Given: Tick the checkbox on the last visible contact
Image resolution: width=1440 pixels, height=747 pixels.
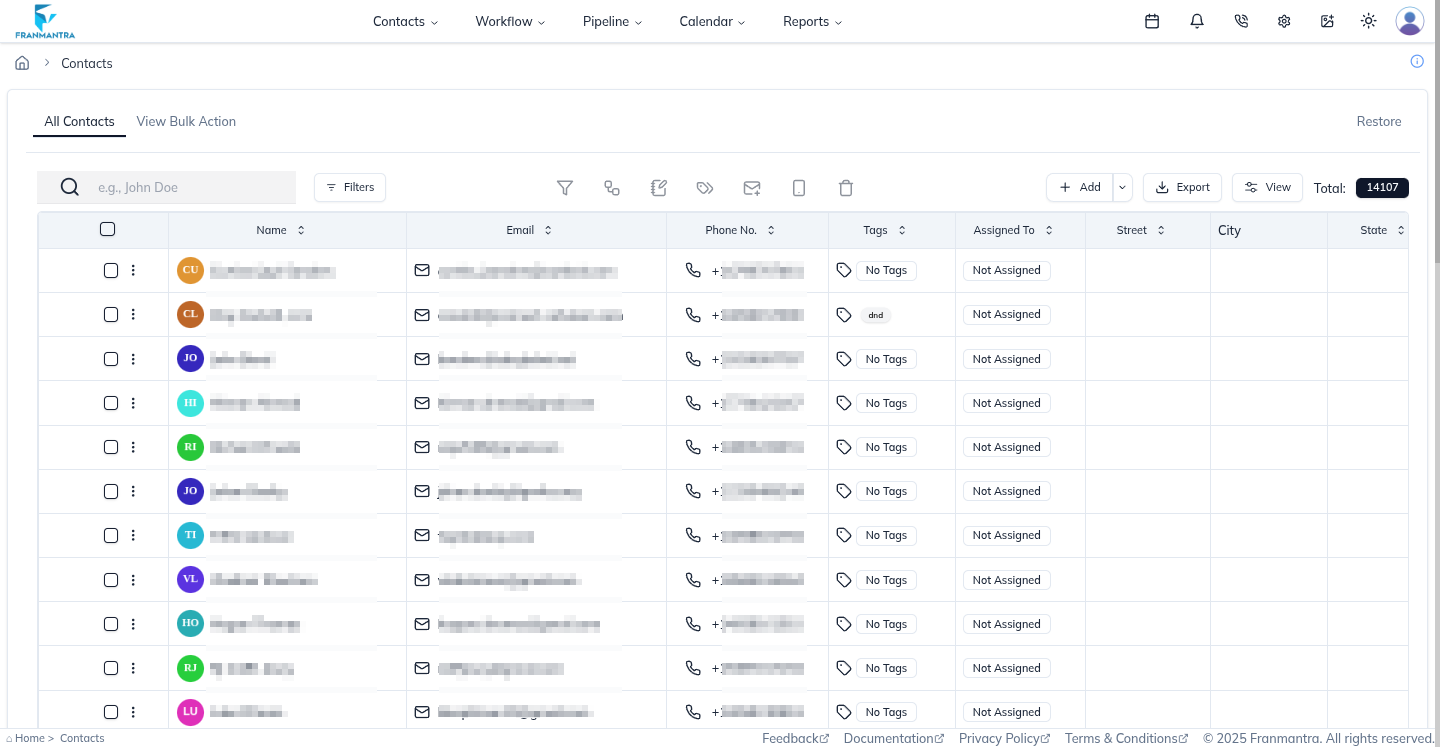Looking at the screenshot, I should (111, 711).
